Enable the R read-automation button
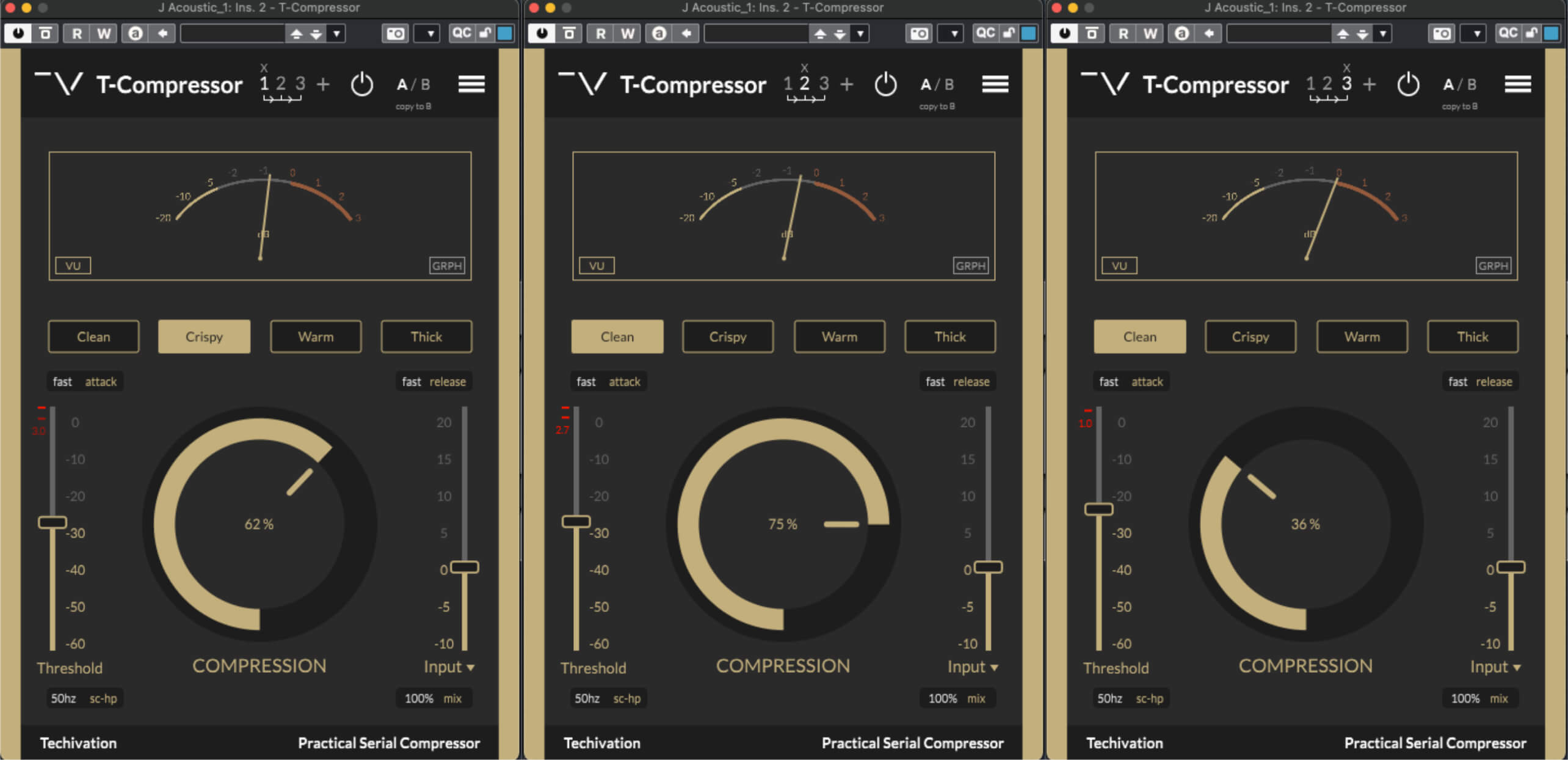 pyautogui.click(x=76, y=33)
